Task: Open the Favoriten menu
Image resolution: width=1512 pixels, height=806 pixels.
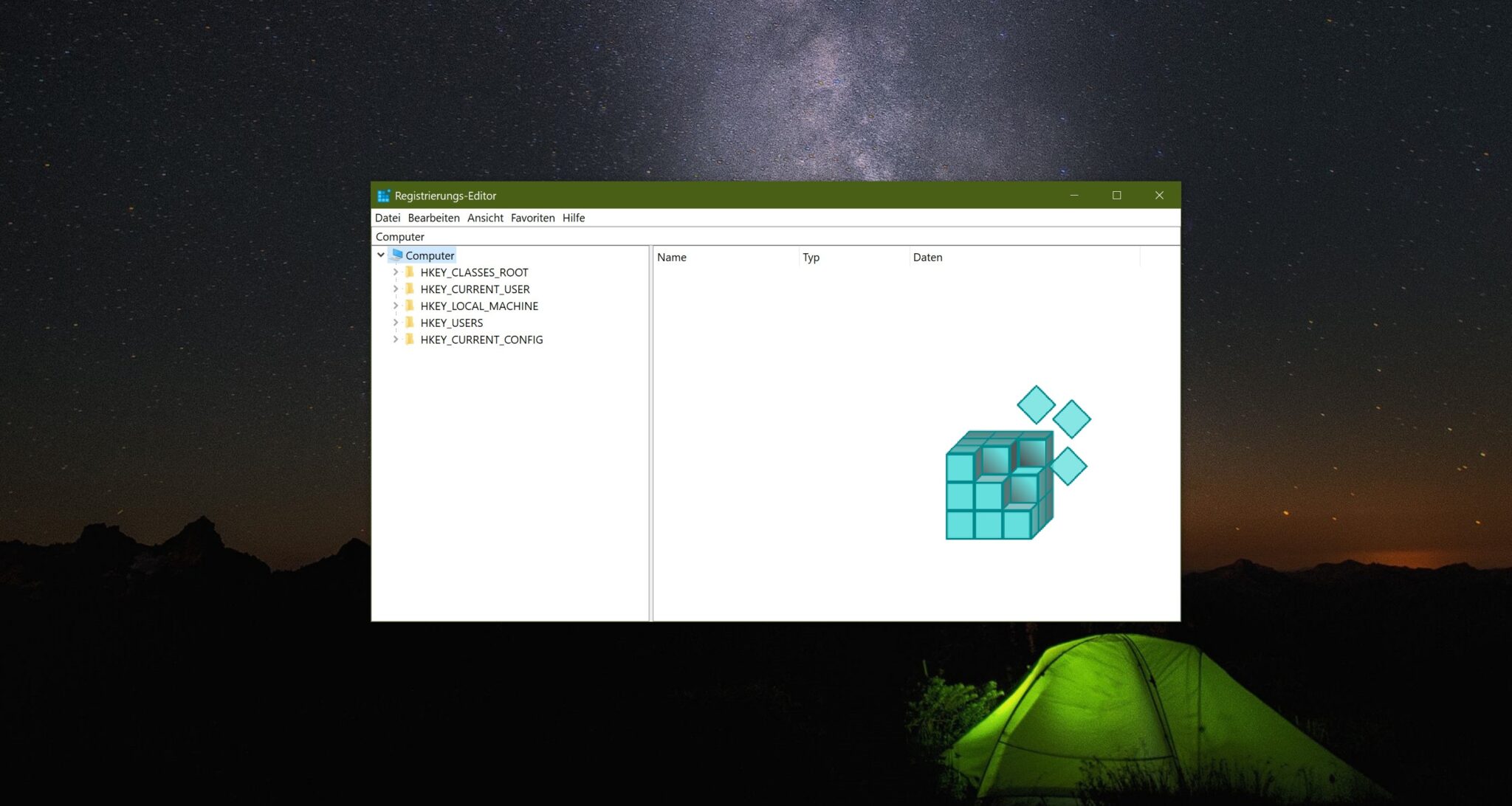Action: (532, 218)
